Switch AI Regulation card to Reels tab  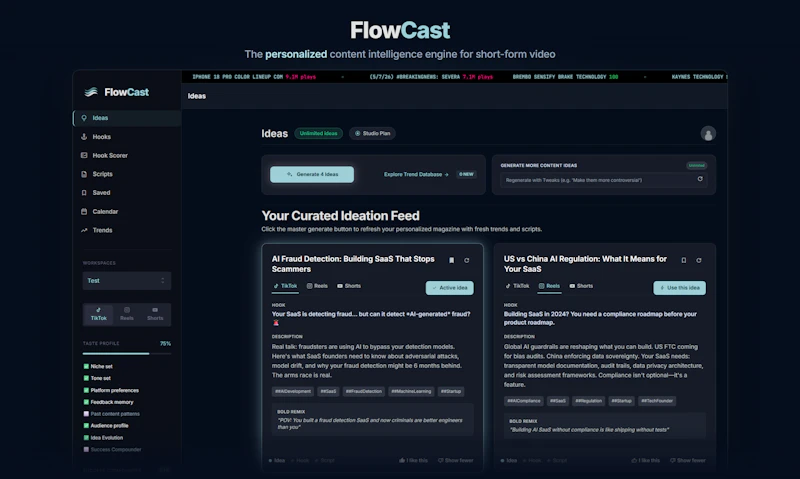[549, 286]
